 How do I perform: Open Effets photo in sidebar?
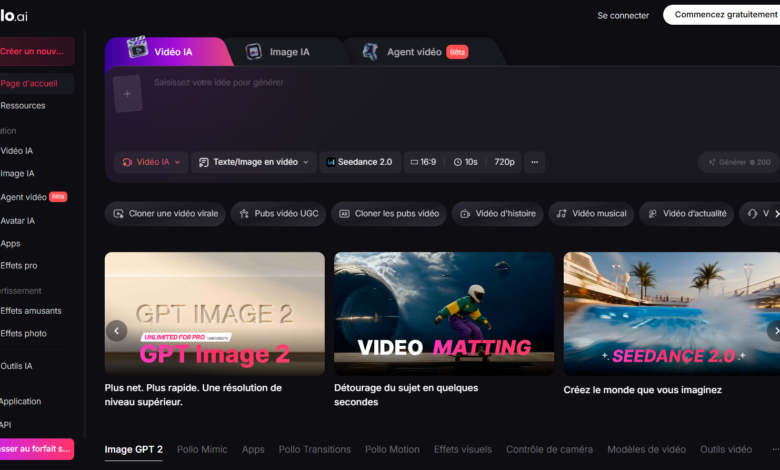(23, 334)
